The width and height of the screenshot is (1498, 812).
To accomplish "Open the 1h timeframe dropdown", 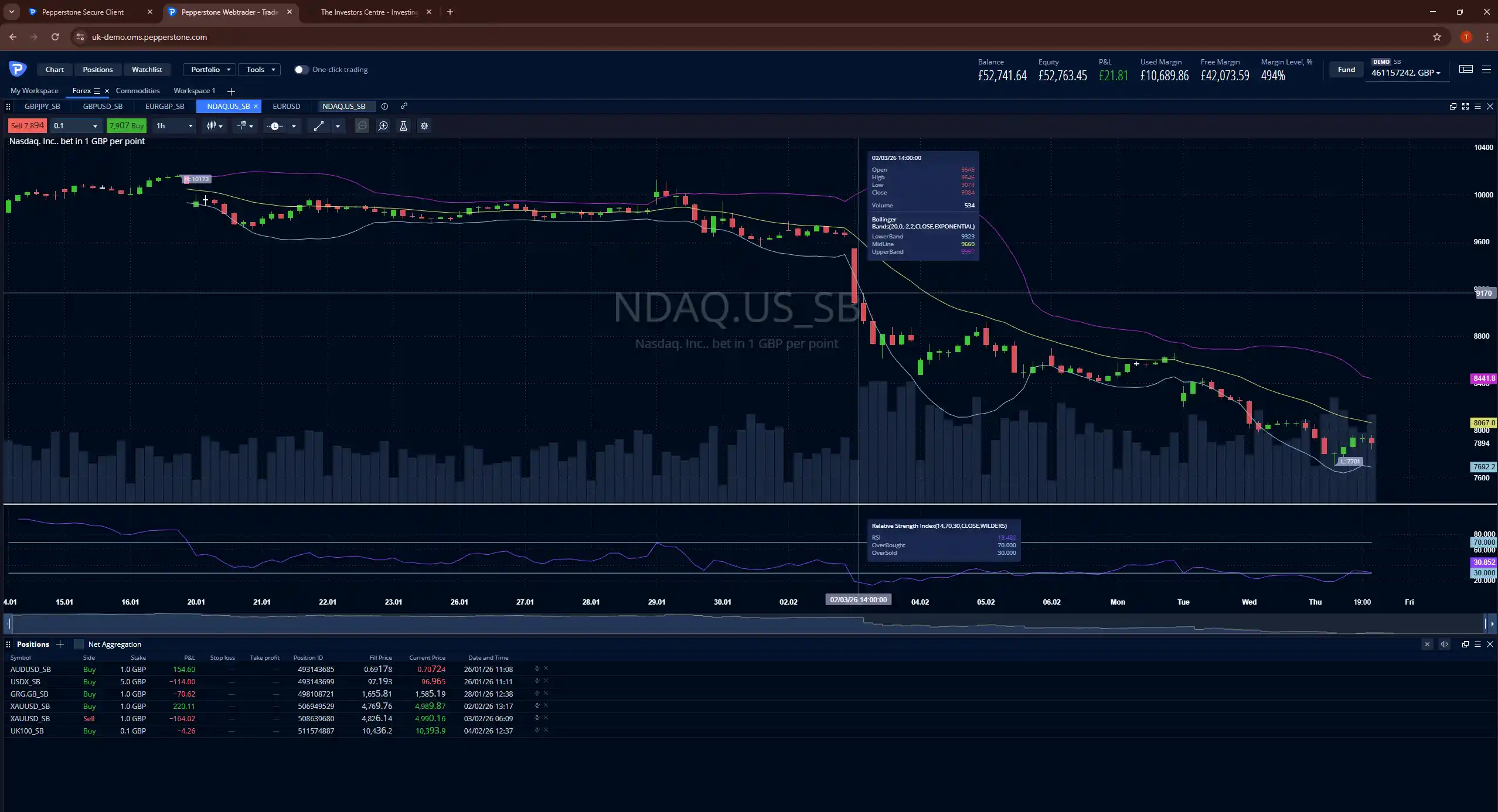I will tap(173, 126).
